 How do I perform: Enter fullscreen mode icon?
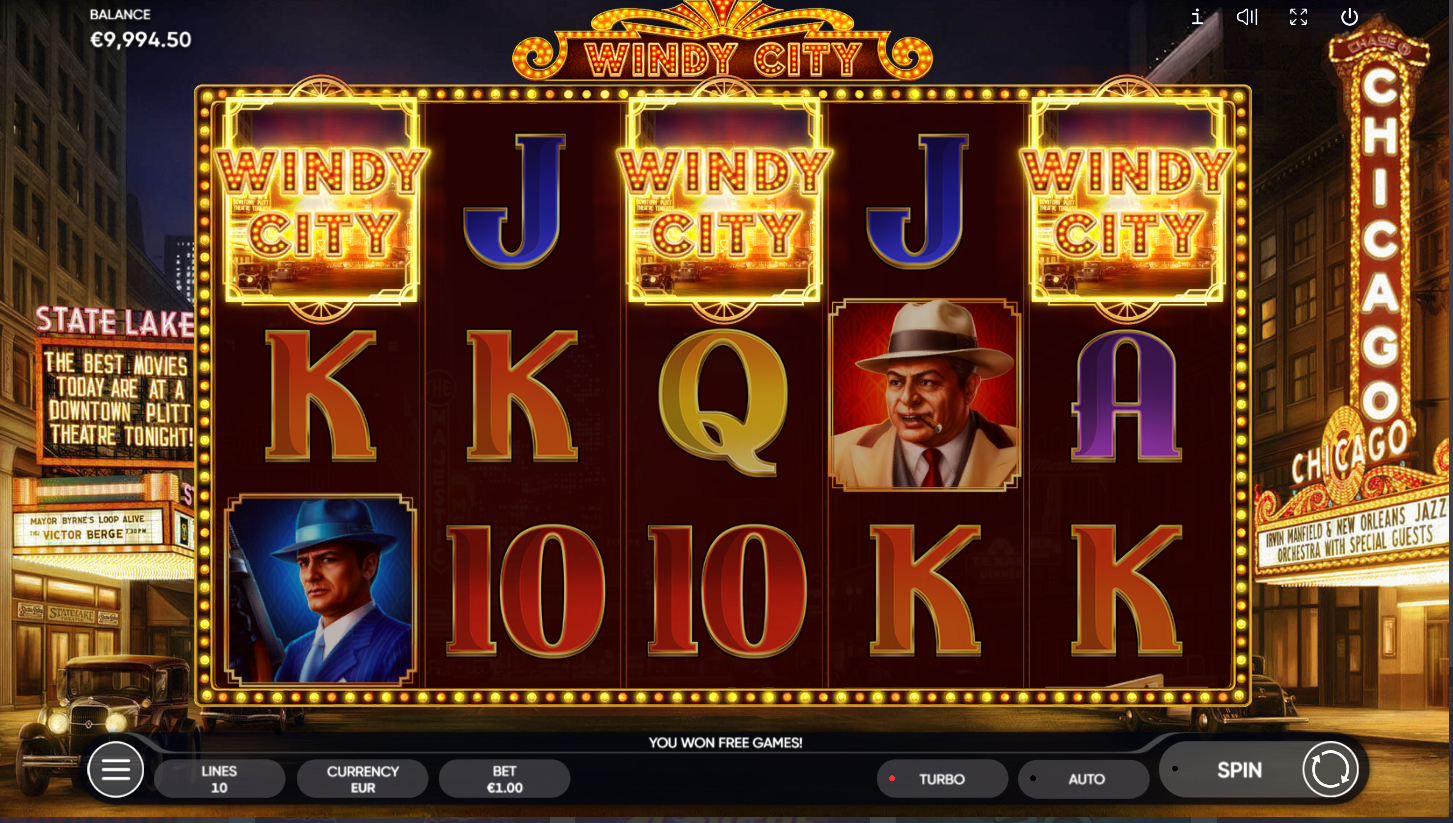pyautogui.click(x=1298, y=17)
